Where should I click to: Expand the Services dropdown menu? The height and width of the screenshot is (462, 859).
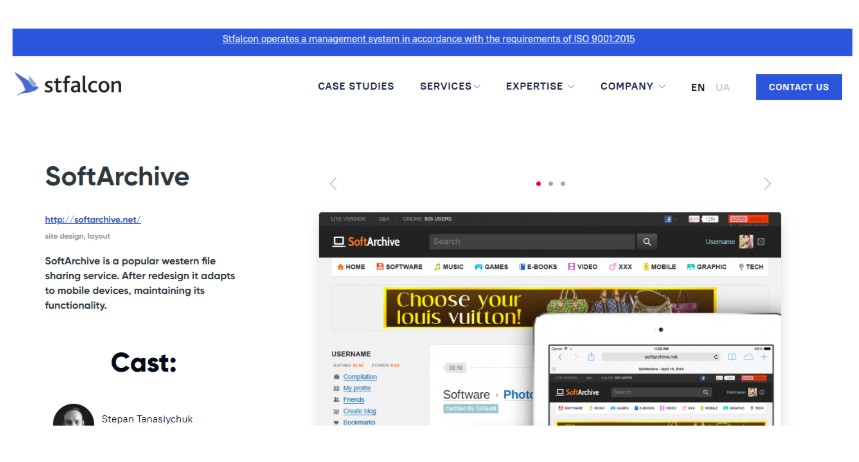pos(450,86)
